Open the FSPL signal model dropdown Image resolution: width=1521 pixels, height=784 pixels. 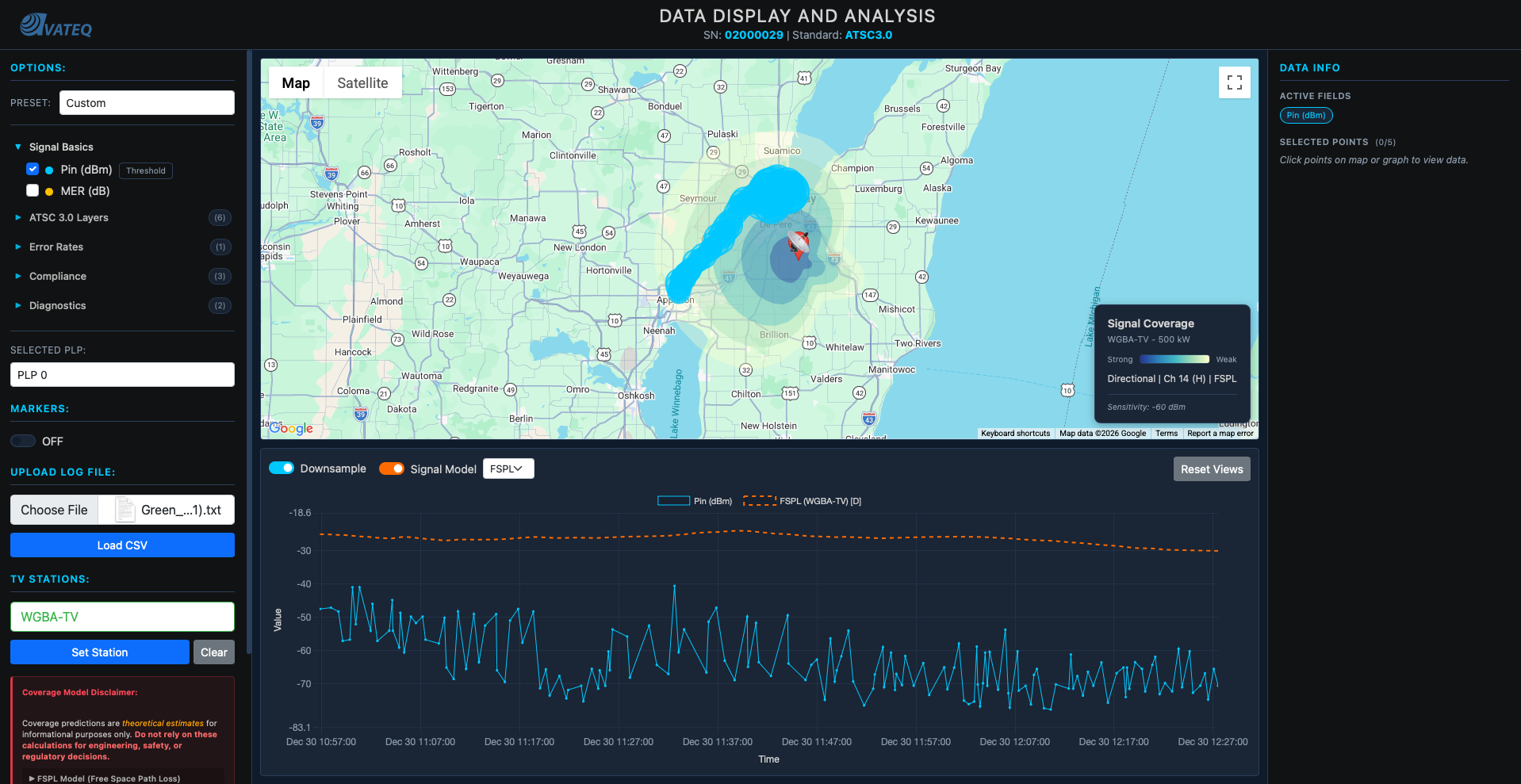pyautogui.click(x=508, y=468)
